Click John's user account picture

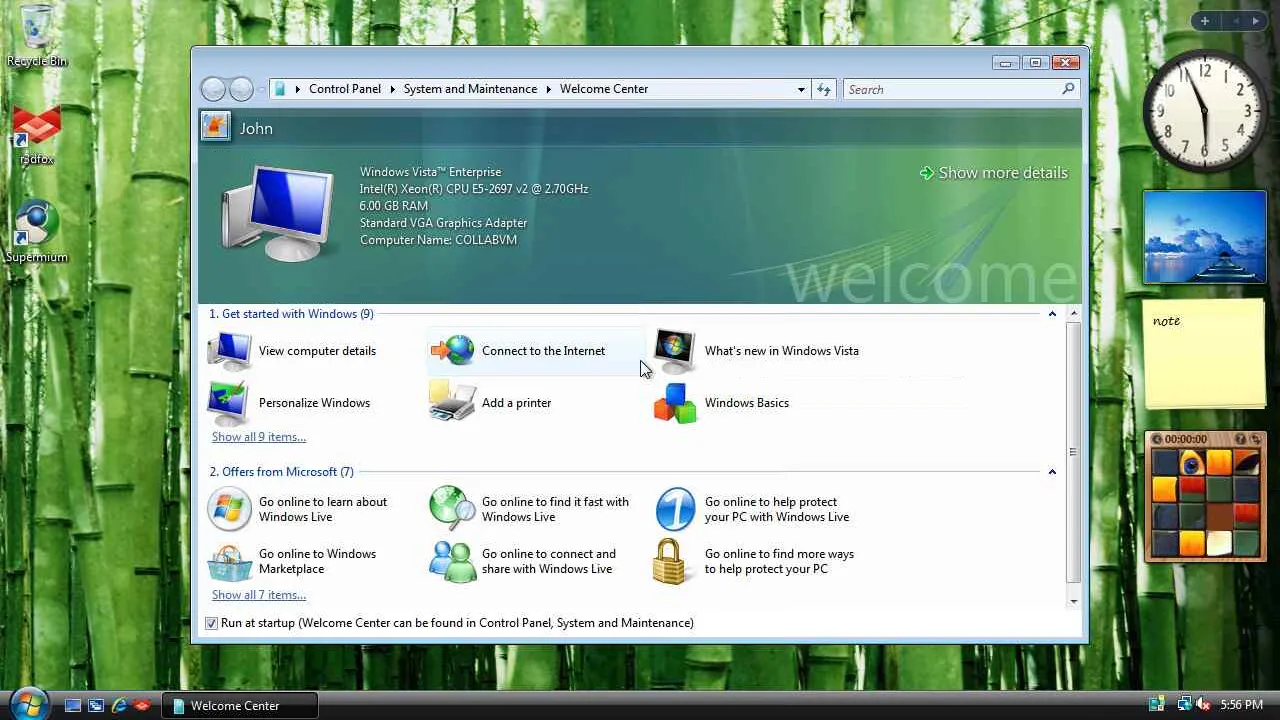point(215,126)
